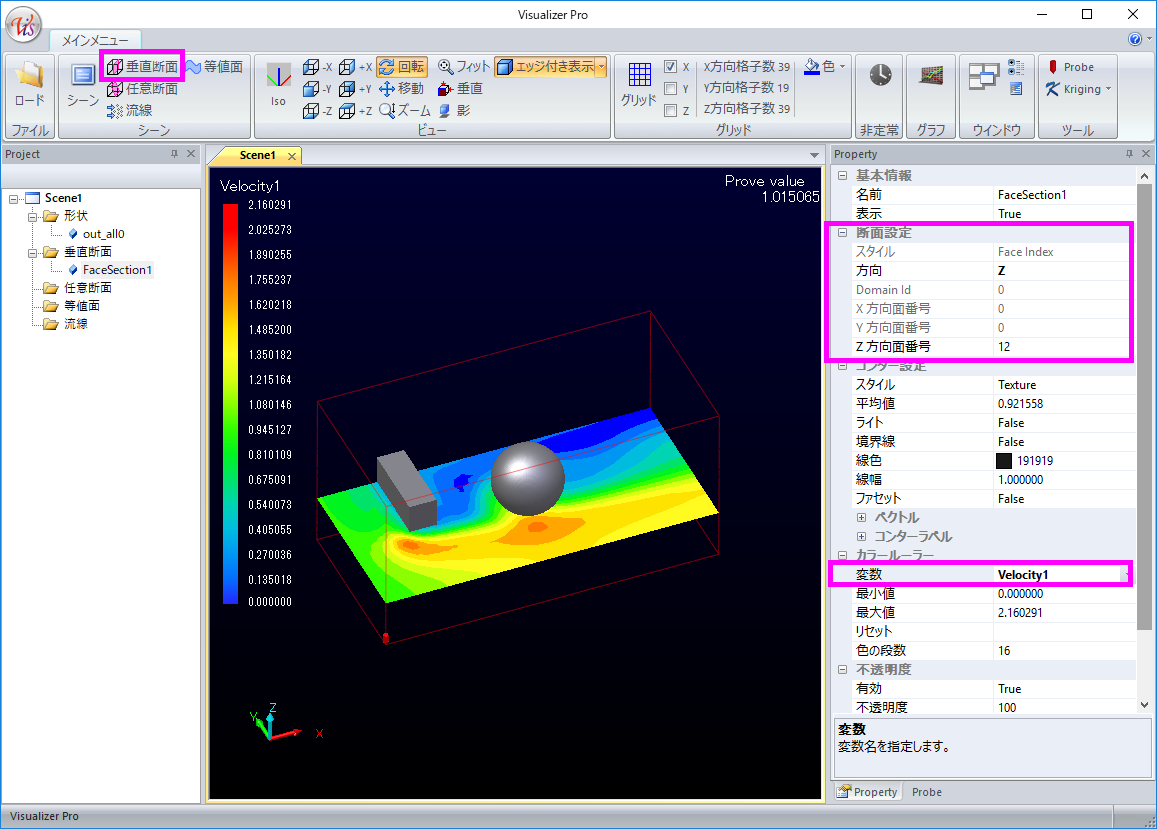The width and height of the screenshot is (1157, 829).
Task: Open the 非定常 clock icon
Action: point(880,76)
